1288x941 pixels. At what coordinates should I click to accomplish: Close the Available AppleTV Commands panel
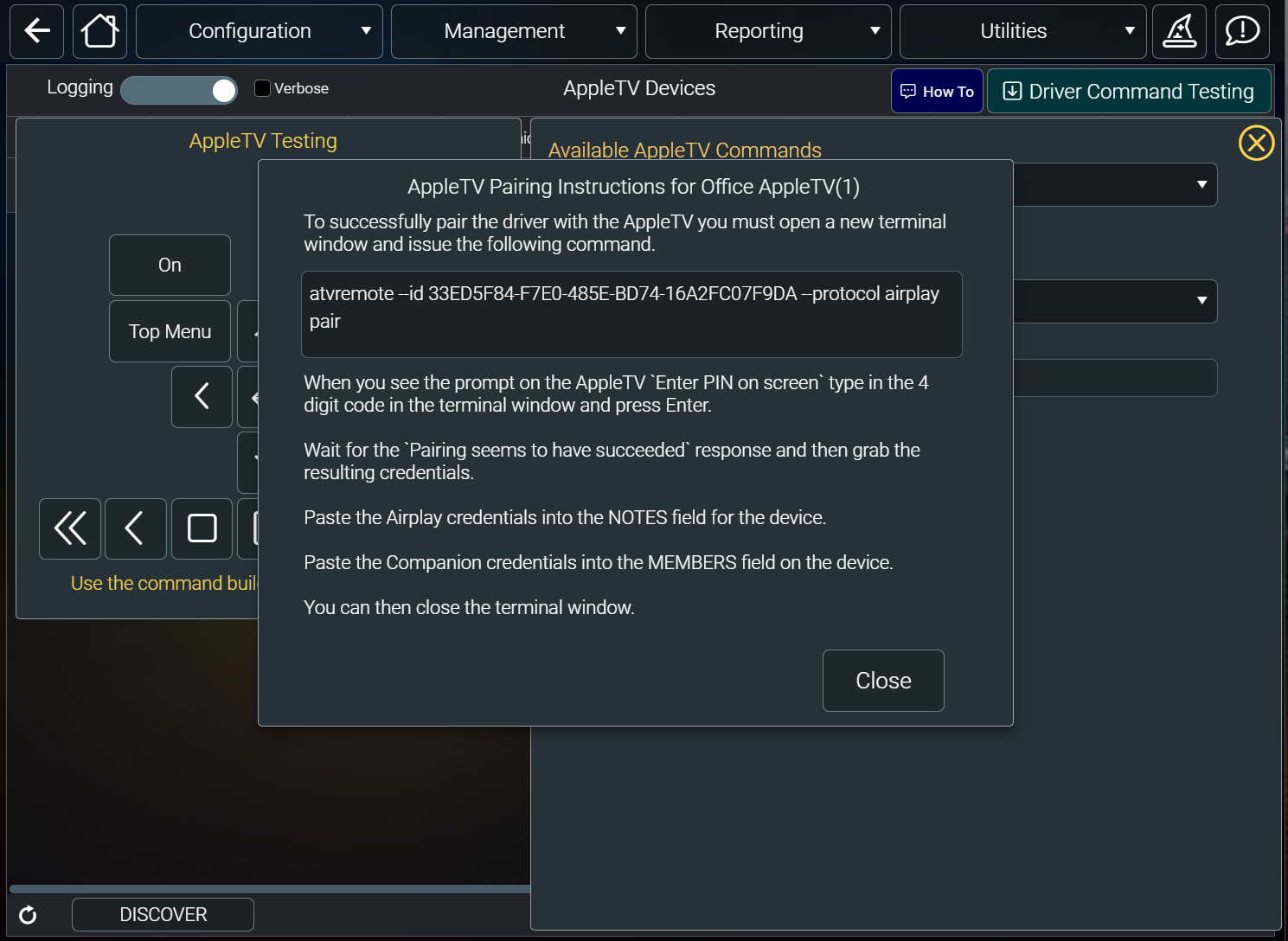tap(1256, 143)
